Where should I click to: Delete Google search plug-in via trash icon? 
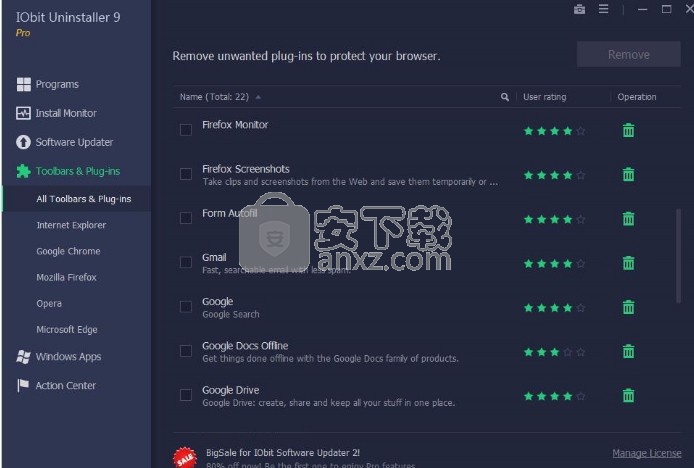[628, 307]
